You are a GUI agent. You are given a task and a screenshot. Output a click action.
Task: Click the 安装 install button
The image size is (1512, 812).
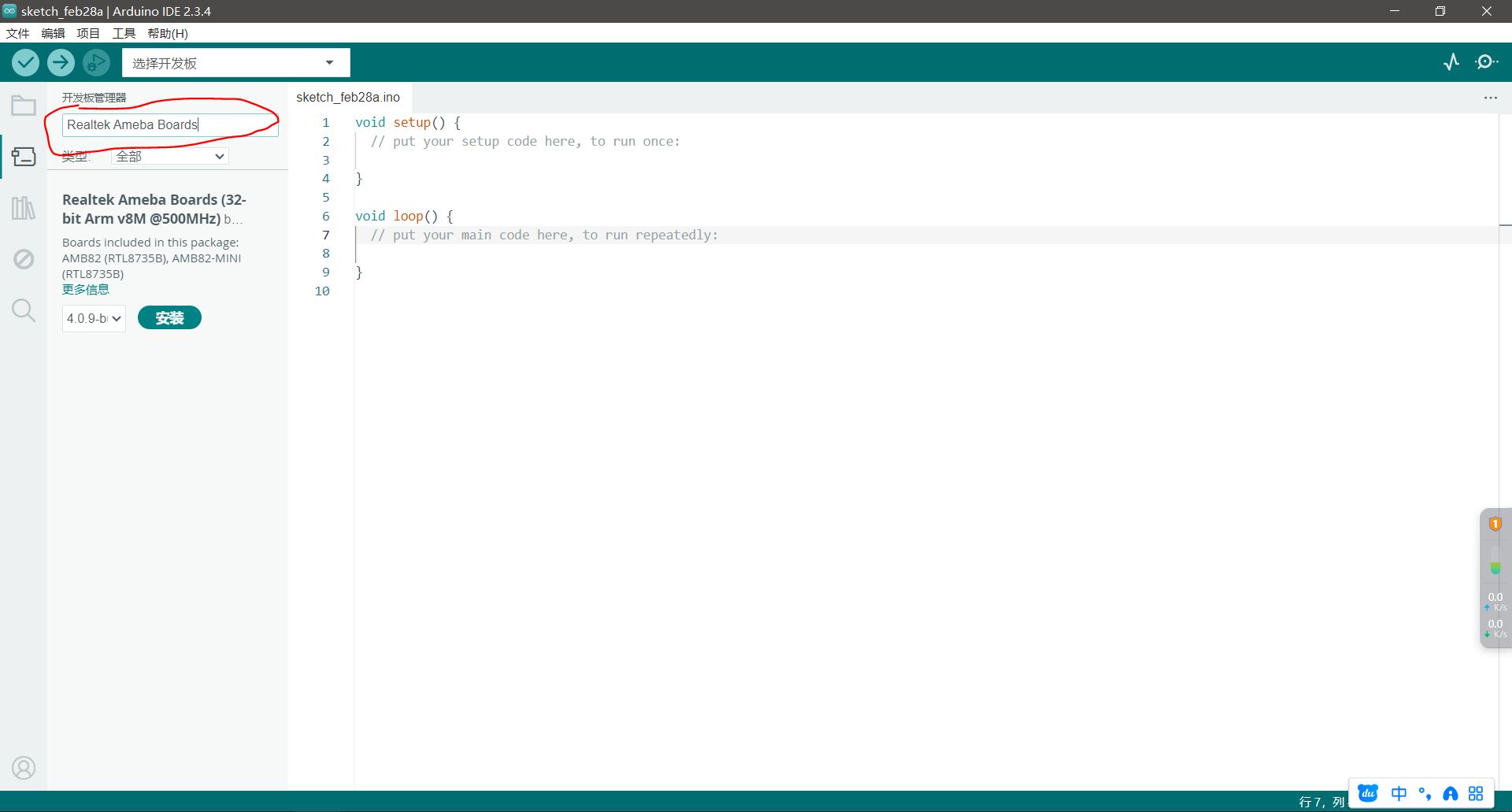[169, 317]
